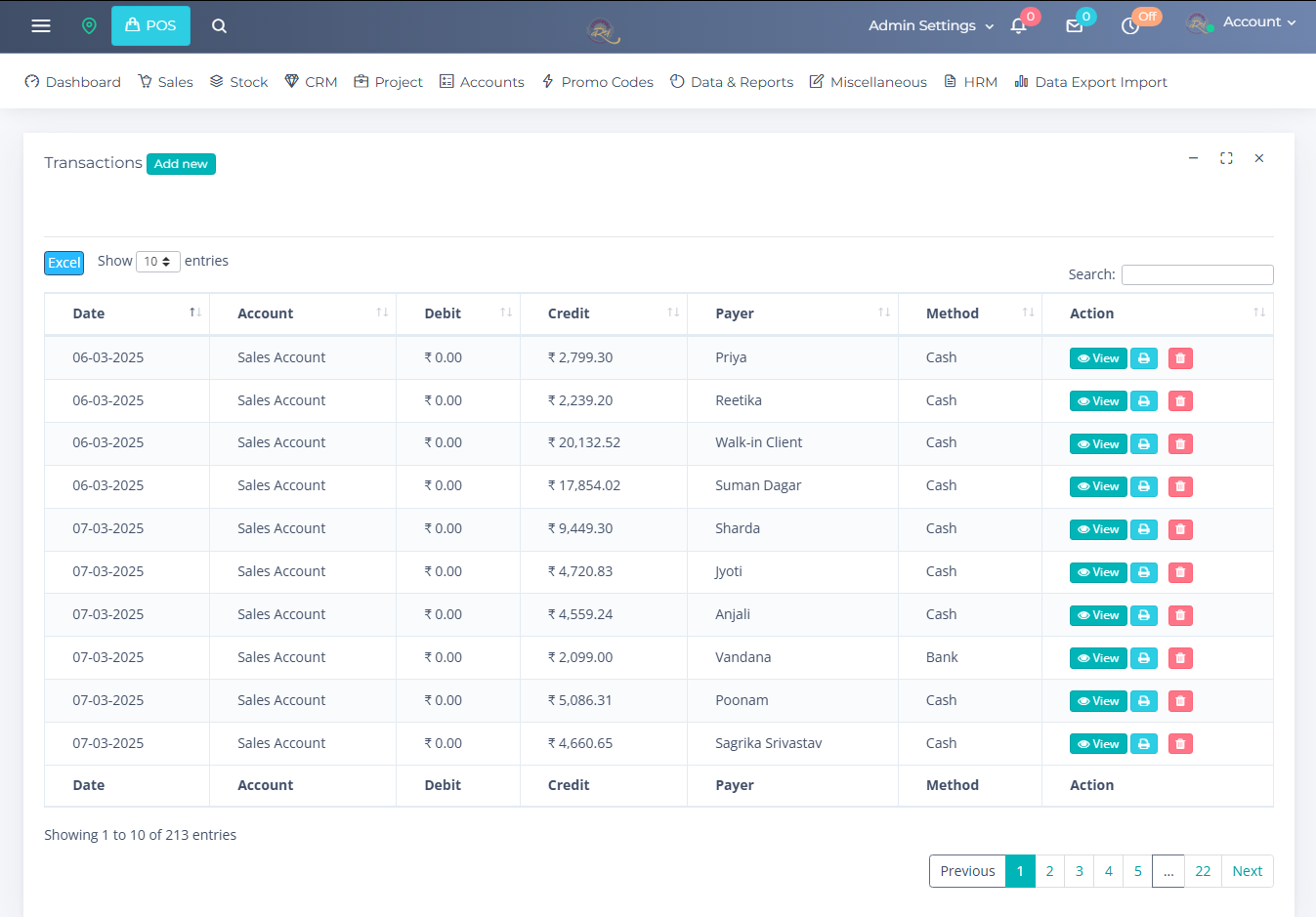Go to page 2
Viewport: 1316px width, 917px height.
tap(1049, 871)
